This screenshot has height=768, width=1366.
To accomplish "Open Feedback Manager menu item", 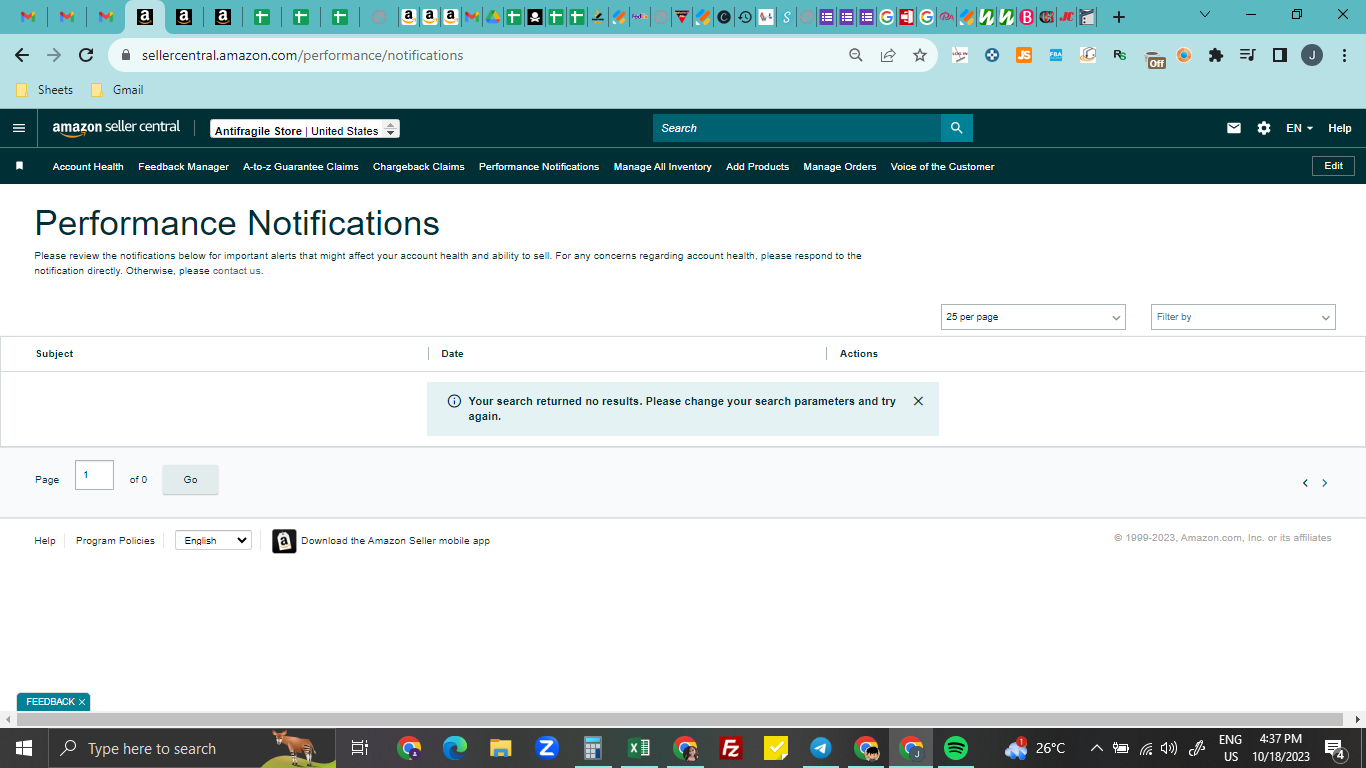I will pos(183,167).
